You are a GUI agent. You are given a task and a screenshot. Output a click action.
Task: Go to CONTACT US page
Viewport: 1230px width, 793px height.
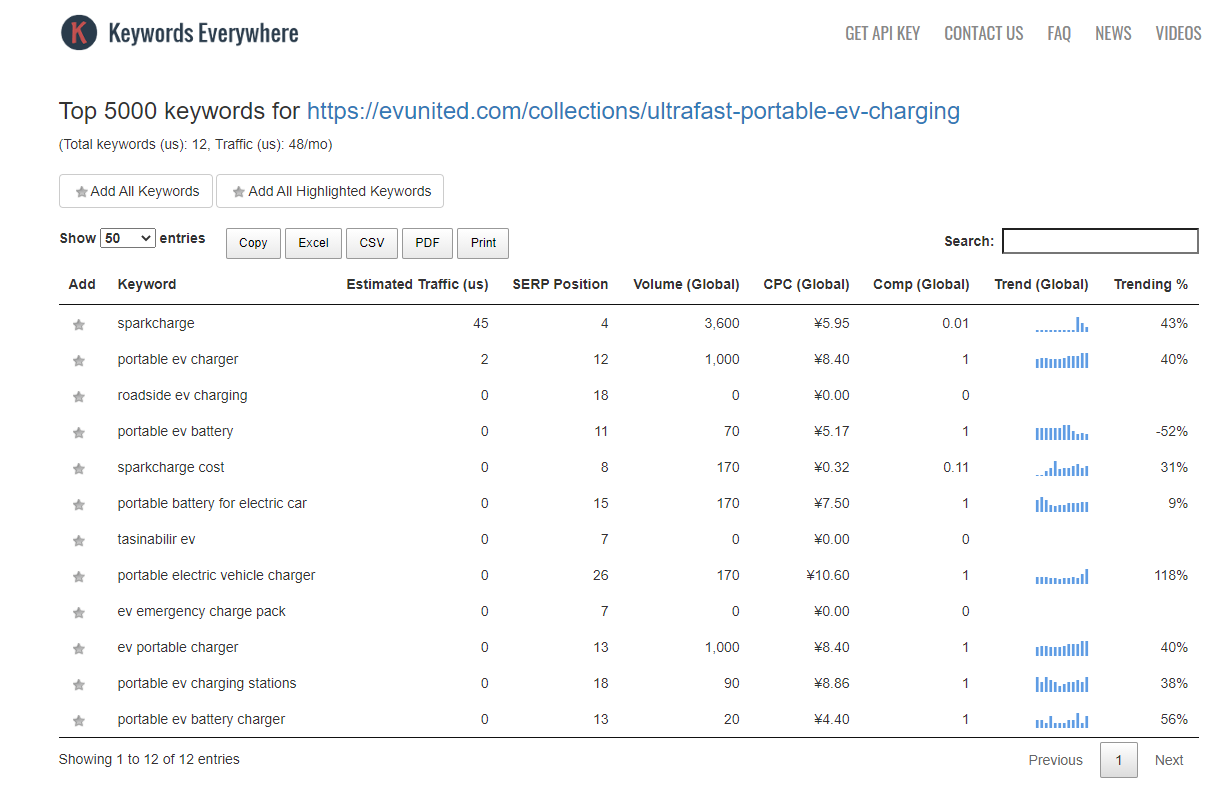coord(984,33)
